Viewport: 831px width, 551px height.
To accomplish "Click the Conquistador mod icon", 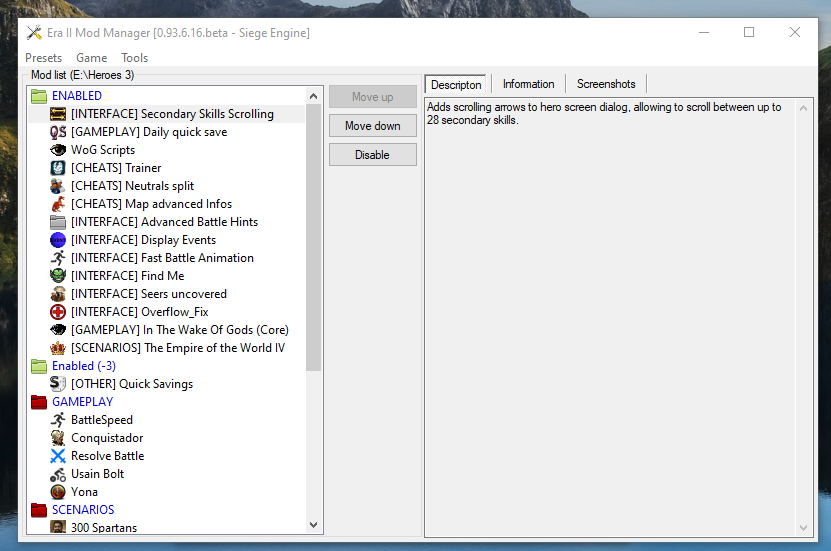I will tap(58, 438).
